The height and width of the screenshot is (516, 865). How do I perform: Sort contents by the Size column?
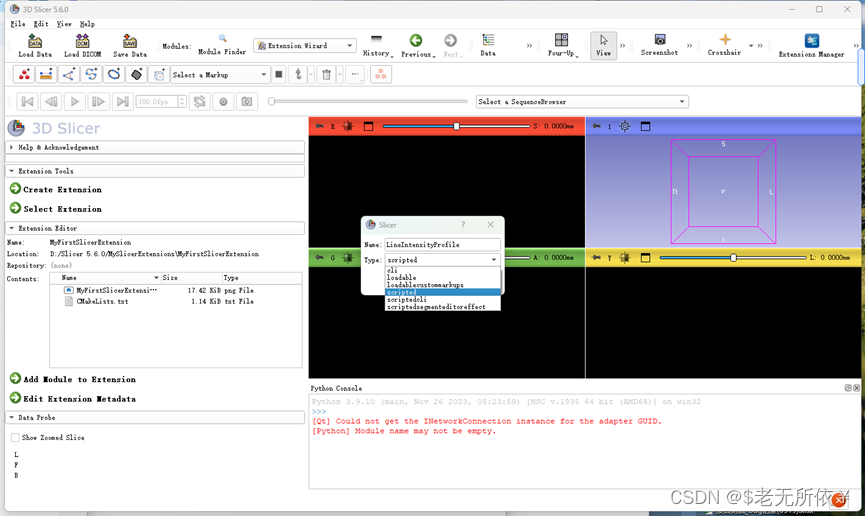pyautogui.click(x=190, y=278)
